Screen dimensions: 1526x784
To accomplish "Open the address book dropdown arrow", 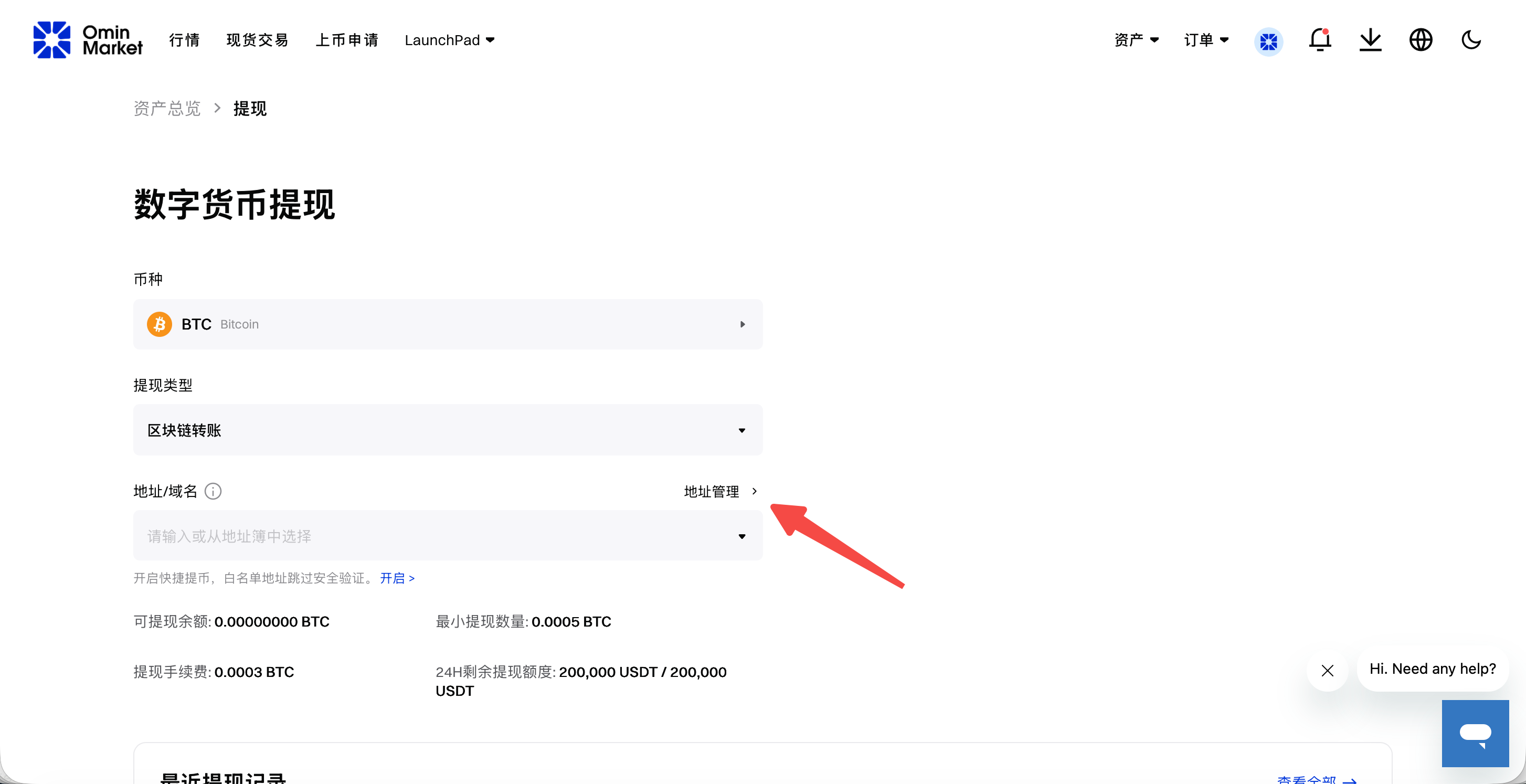I will 741,536.
